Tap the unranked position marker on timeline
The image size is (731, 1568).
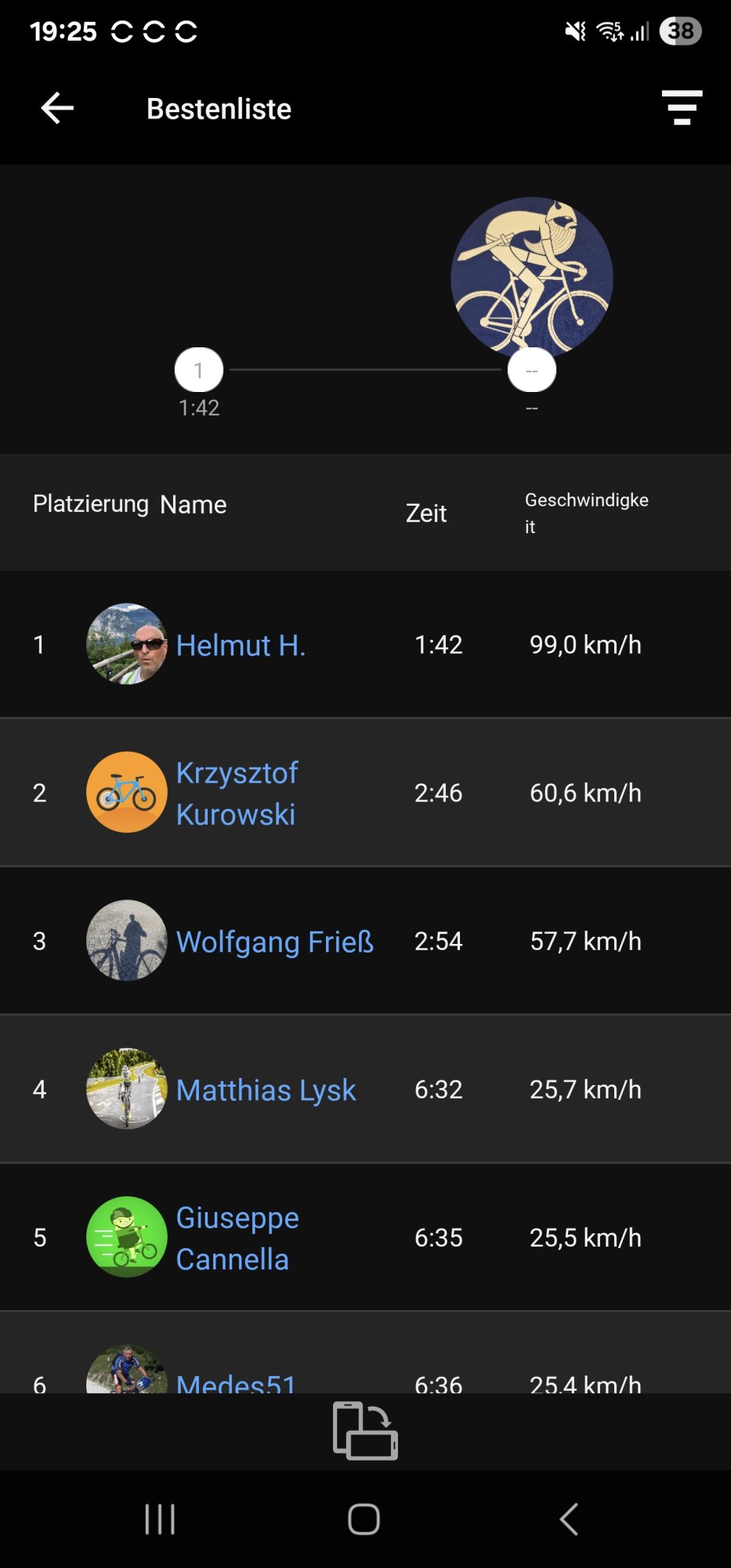pyautogui.click(x=532, y=370)
